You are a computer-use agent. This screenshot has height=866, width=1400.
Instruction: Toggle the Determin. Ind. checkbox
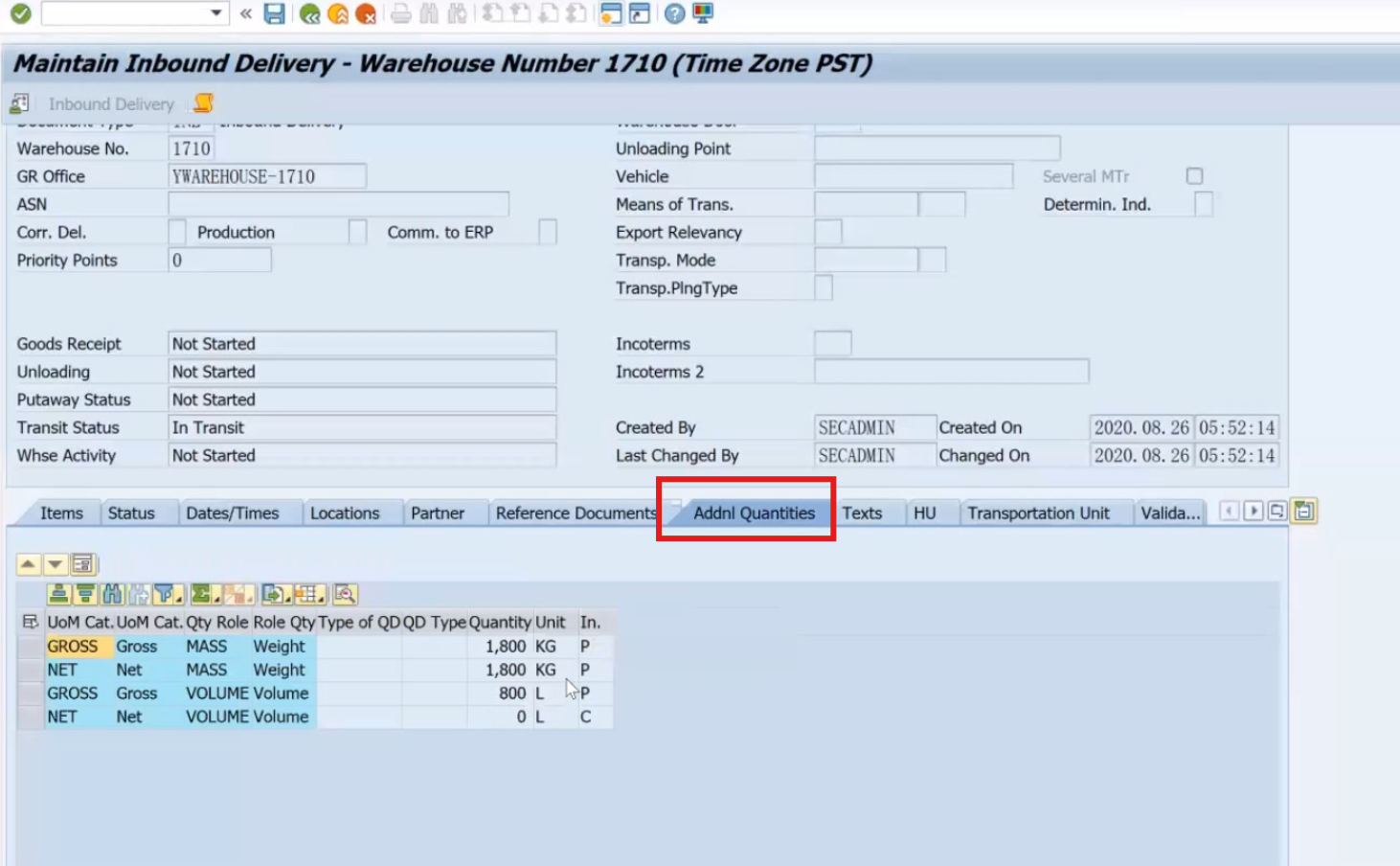(1201, 203)
